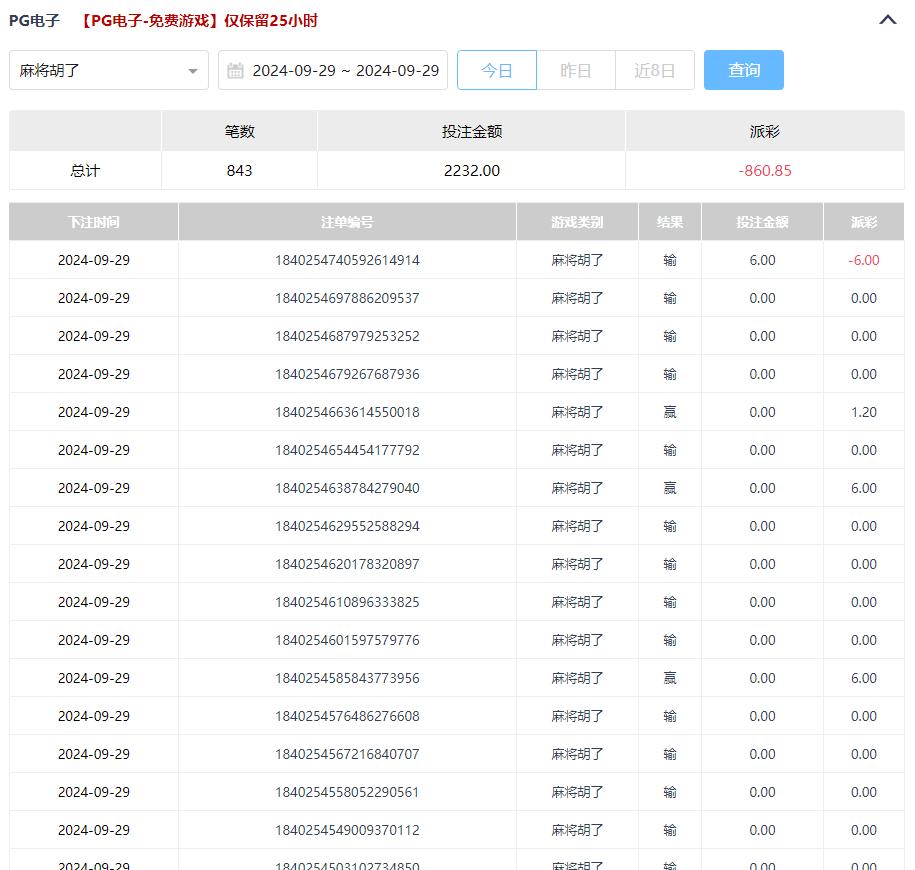Image resolution: width=915 pixels, height=870 pixels.
Task: Switch to the 近8日 tab
Action: pos(655,71)
